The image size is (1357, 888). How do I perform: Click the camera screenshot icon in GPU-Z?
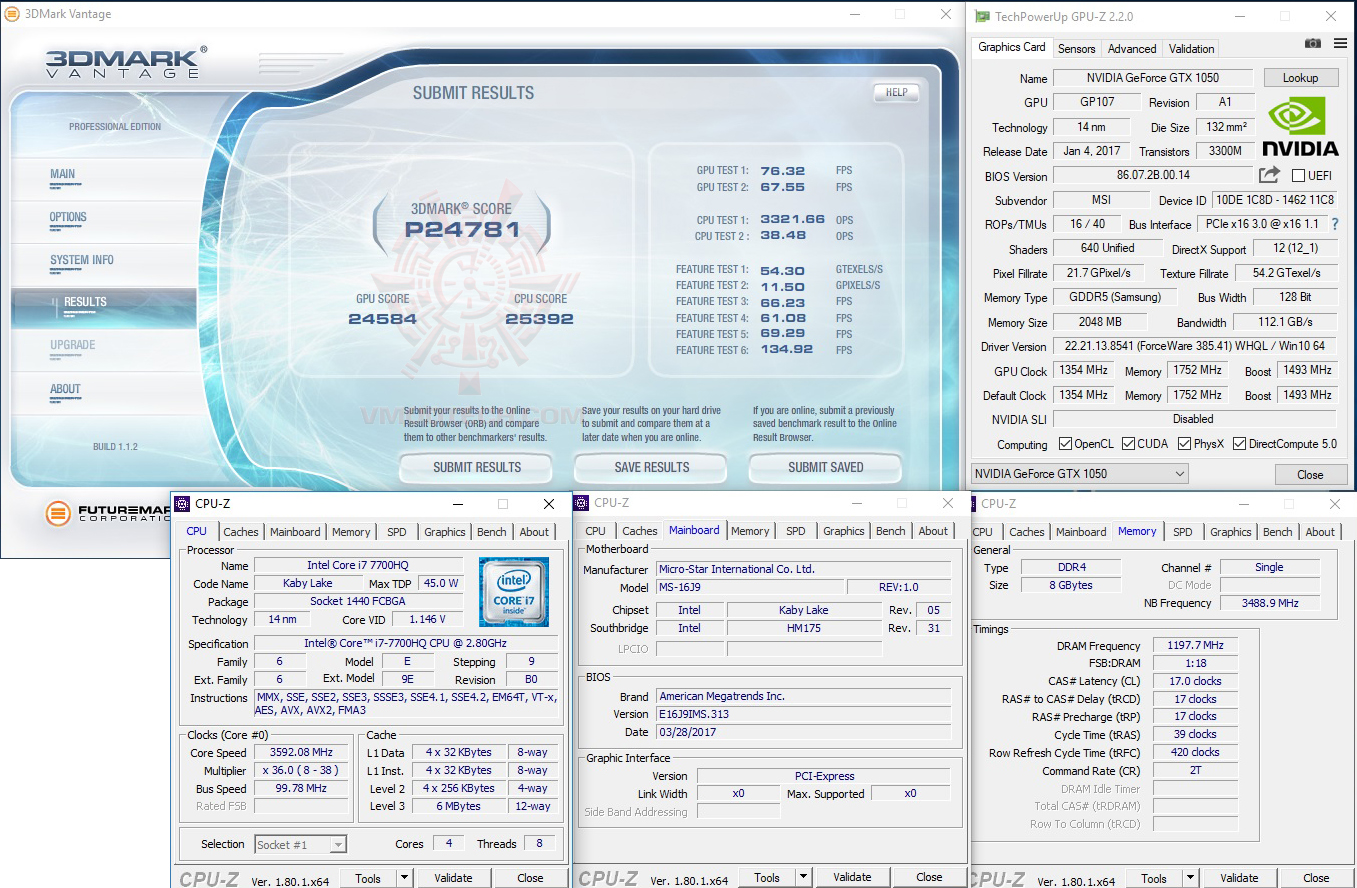tap(1313, 44)
